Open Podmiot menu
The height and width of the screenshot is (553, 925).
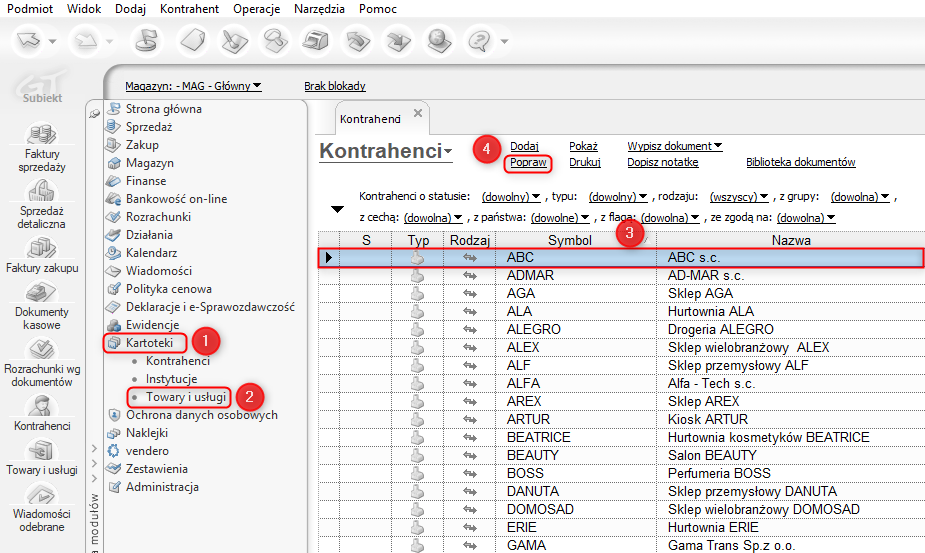point(30,9)
